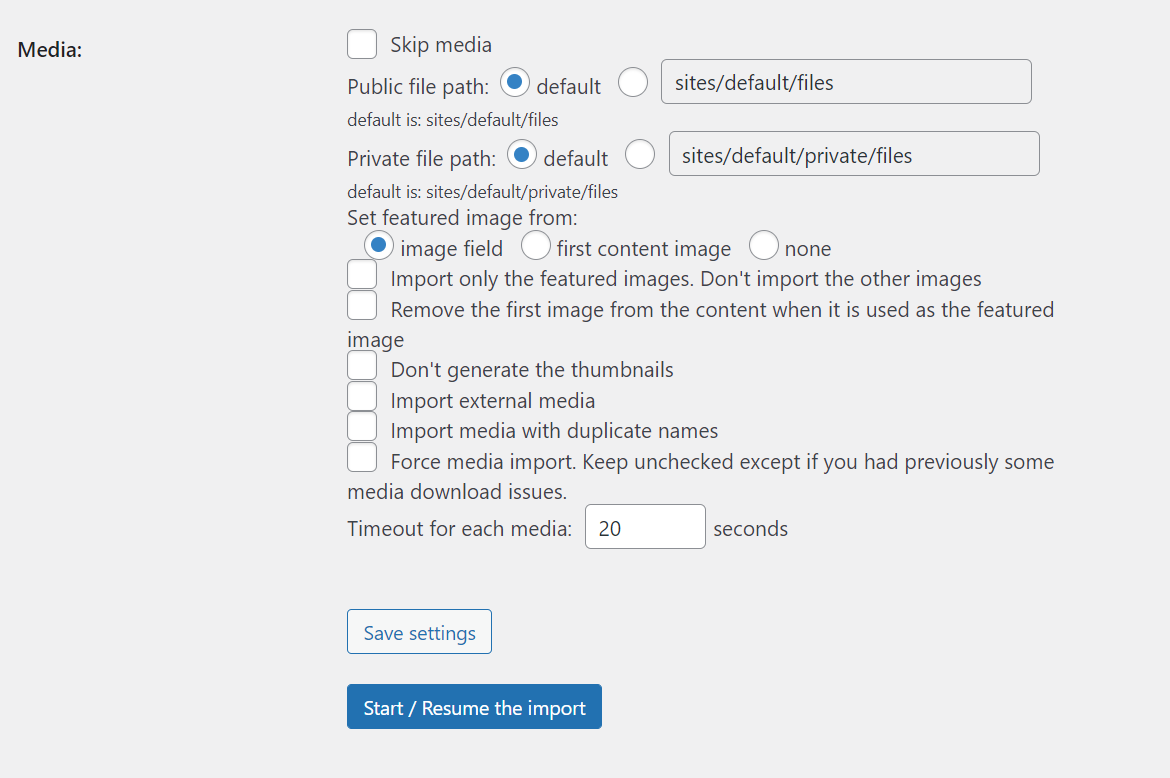Select the default Private file path radio button
The width and height of the screenshot is (1170, 778).
pyautogui.click(x=521, y=154)
